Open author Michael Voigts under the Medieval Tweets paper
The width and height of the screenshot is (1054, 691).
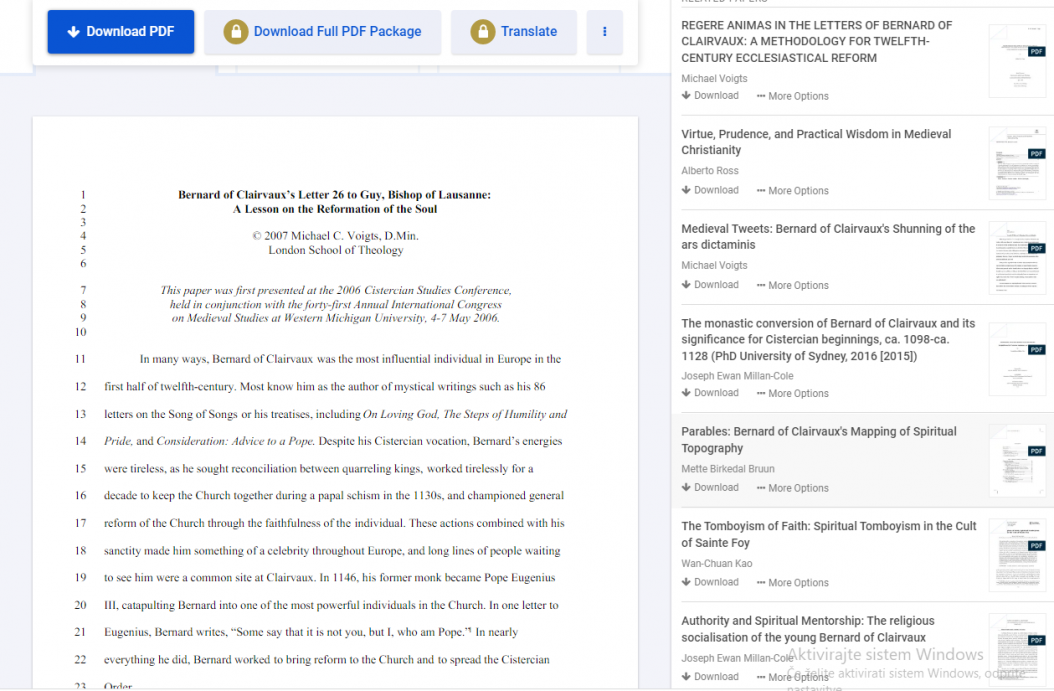point(714,266)
